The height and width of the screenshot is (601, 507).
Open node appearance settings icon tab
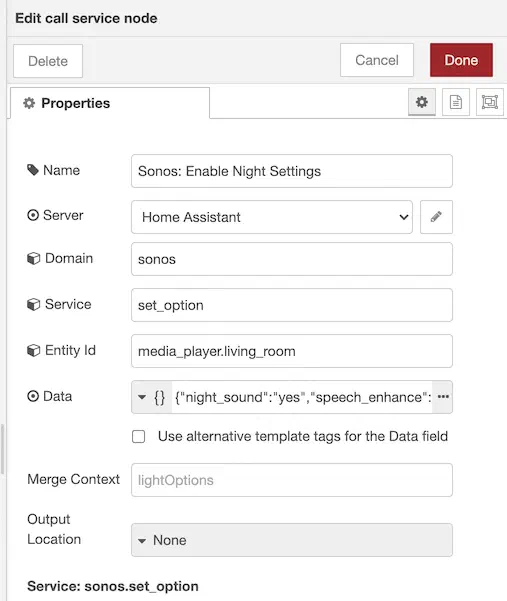coord(489,102)
